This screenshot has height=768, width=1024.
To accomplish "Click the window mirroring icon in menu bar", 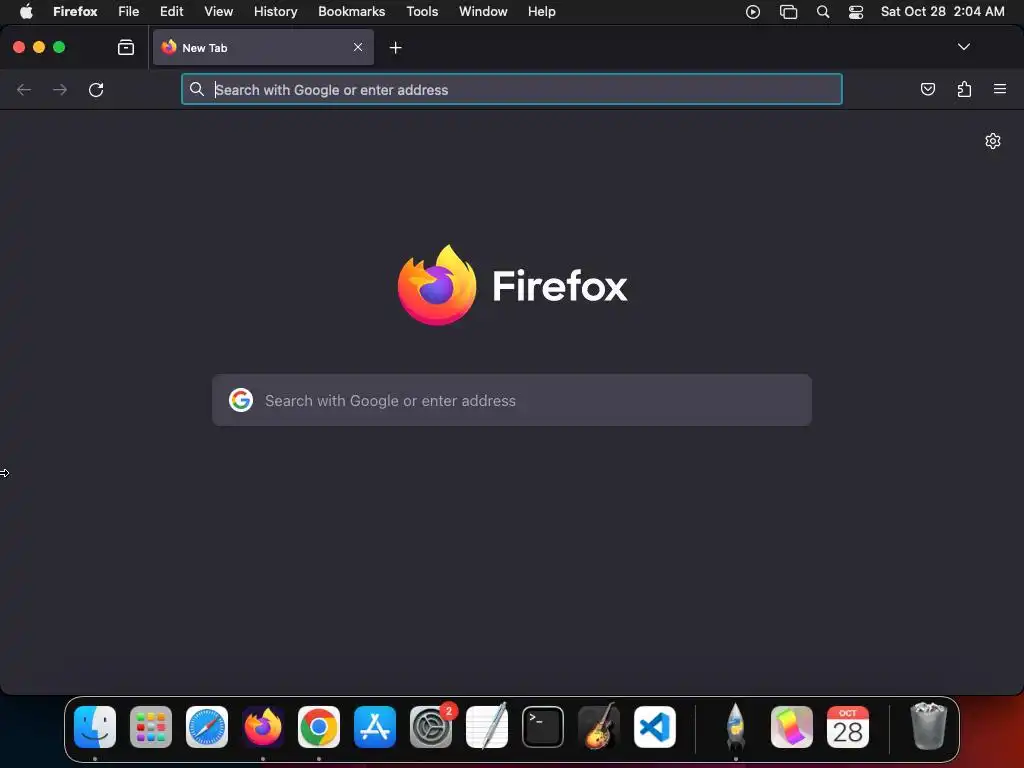I will coord(788,12).
